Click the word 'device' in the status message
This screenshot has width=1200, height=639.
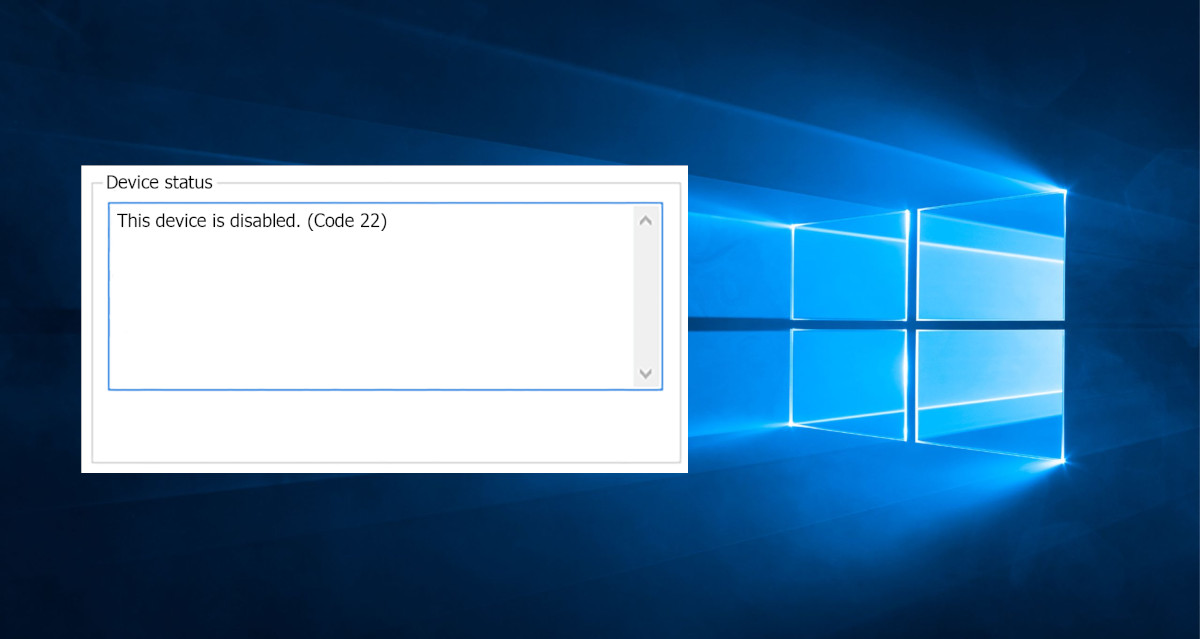tap(181, 221)
